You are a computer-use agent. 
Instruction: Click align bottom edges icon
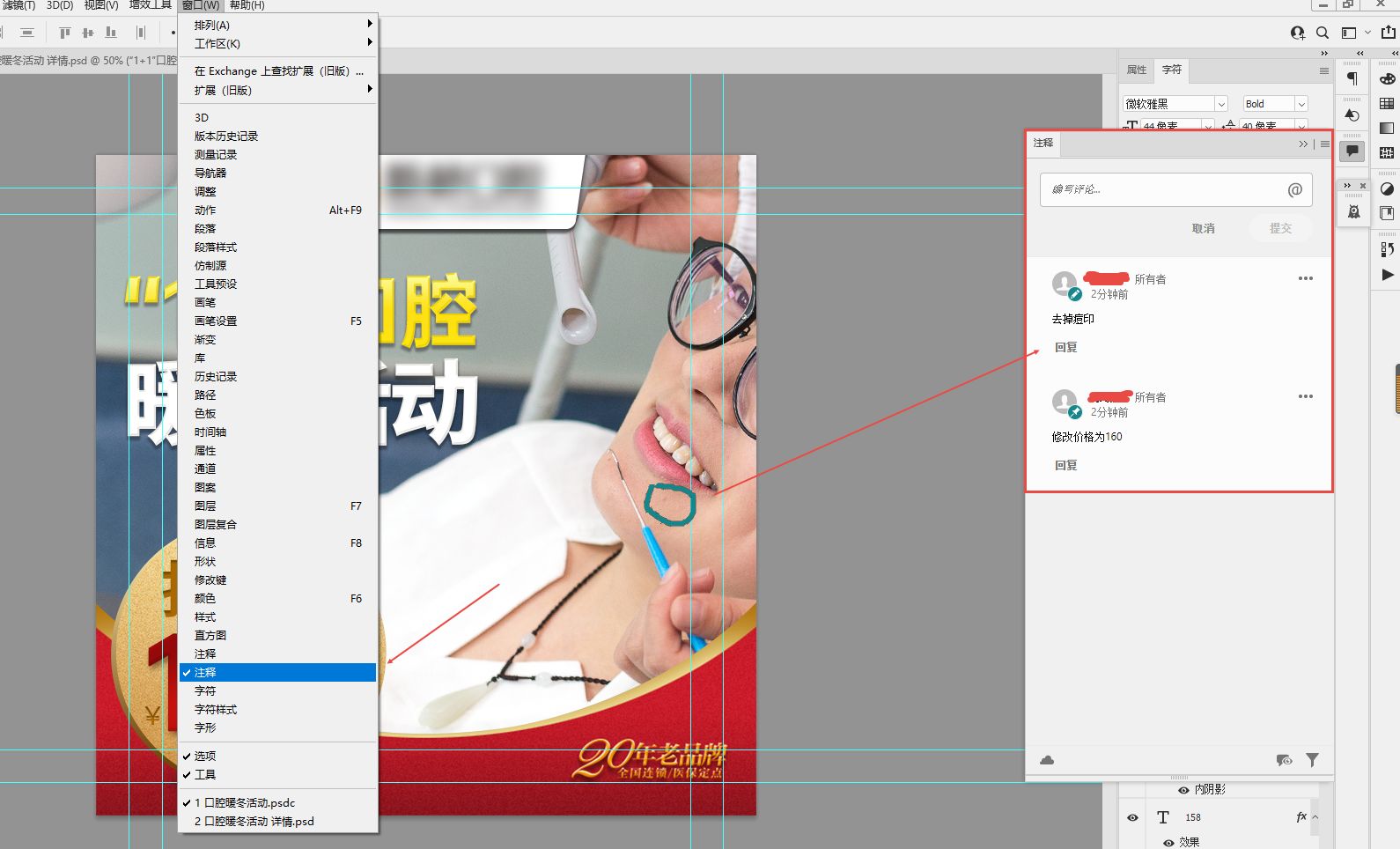(x=111, y=33)
